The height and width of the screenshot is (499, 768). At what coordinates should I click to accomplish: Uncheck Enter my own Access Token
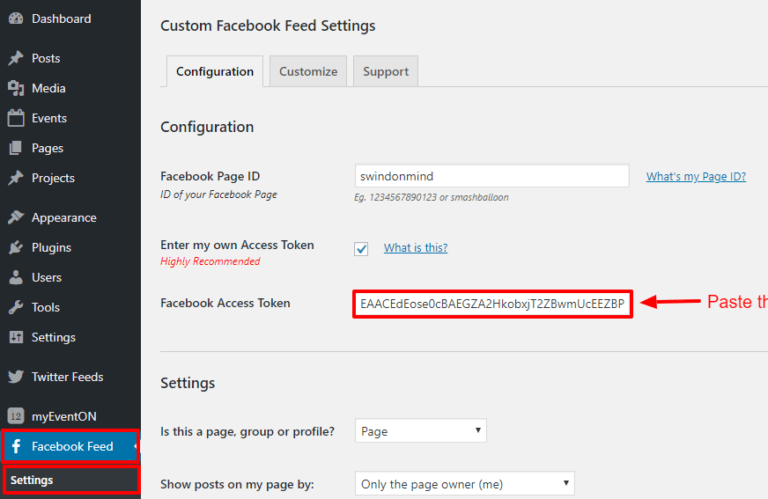tap(361, 249)
